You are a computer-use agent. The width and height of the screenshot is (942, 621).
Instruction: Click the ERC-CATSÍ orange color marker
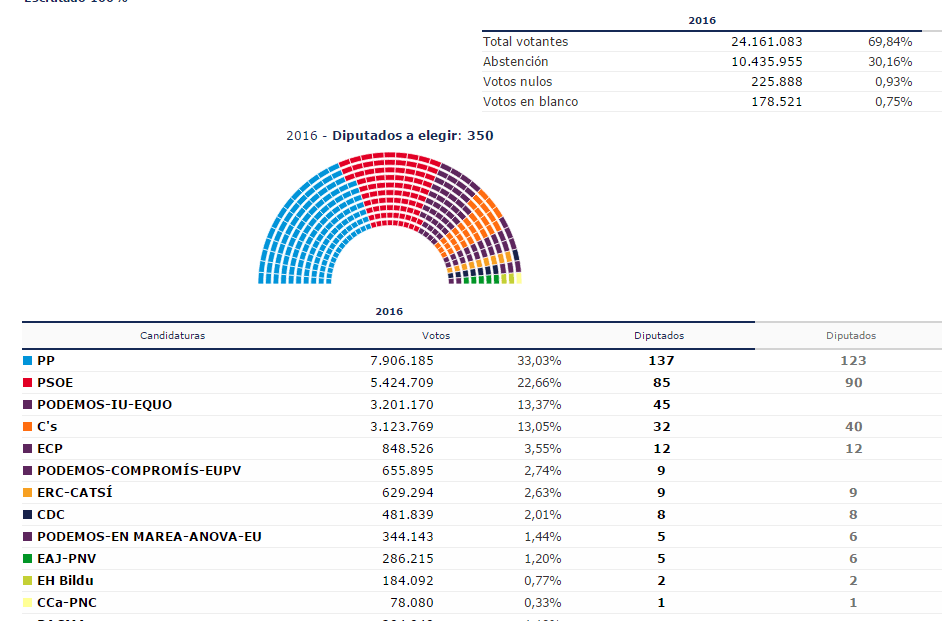point(28,492)
